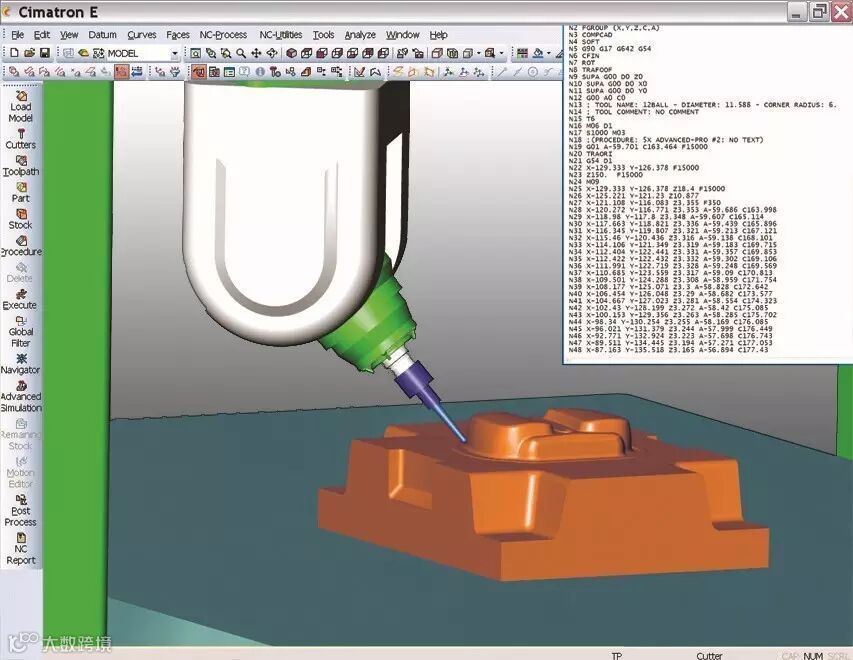853x660 pixels.
Task: Click the paint bucket fill color icon
Action: (x=537, y=53)
